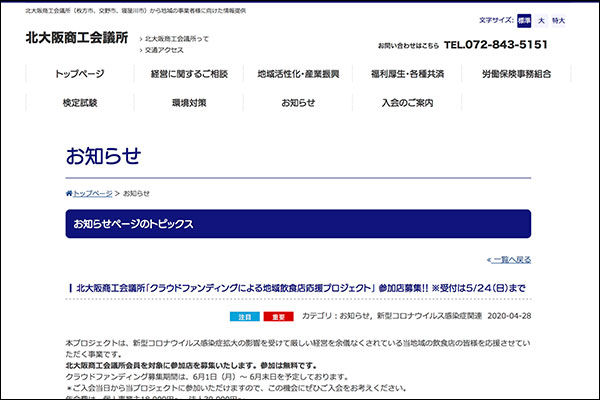The height and width of the screenshot is (400, 600).
Task: Set font size to 大
Action: (541, 20)
